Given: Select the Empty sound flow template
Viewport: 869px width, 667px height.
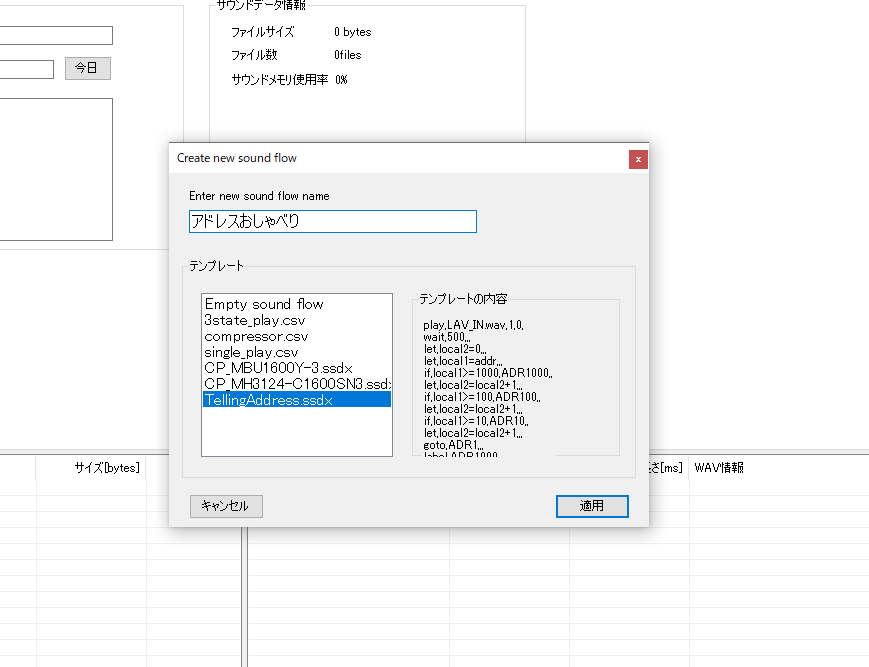Looking at the screenshot, I should [264, 304].
